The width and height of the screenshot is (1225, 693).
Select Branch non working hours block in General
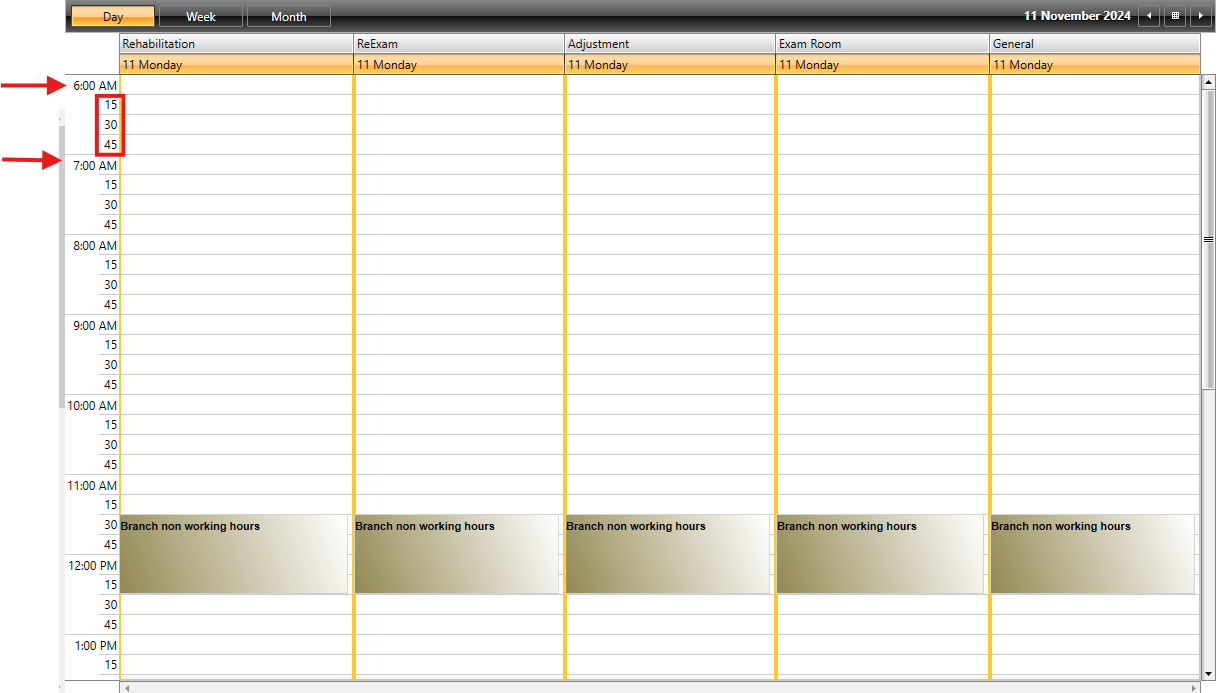click(x=1092, y=555)
